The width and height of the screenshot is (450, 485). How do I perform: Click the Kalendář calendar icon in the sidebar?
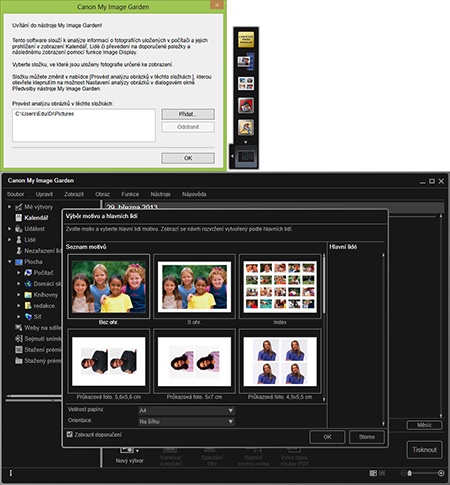pyautogui.click(x=19, y=218)
